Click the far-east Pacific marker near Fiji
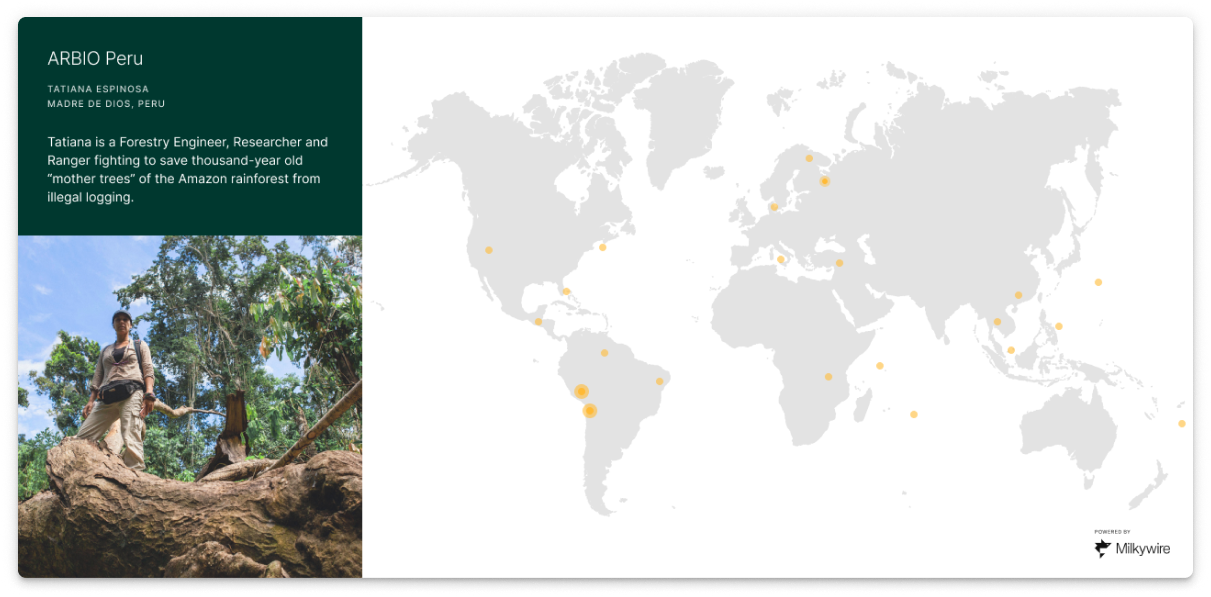This screenshot has height=597, width=1211. click(x=1182, y=423)
